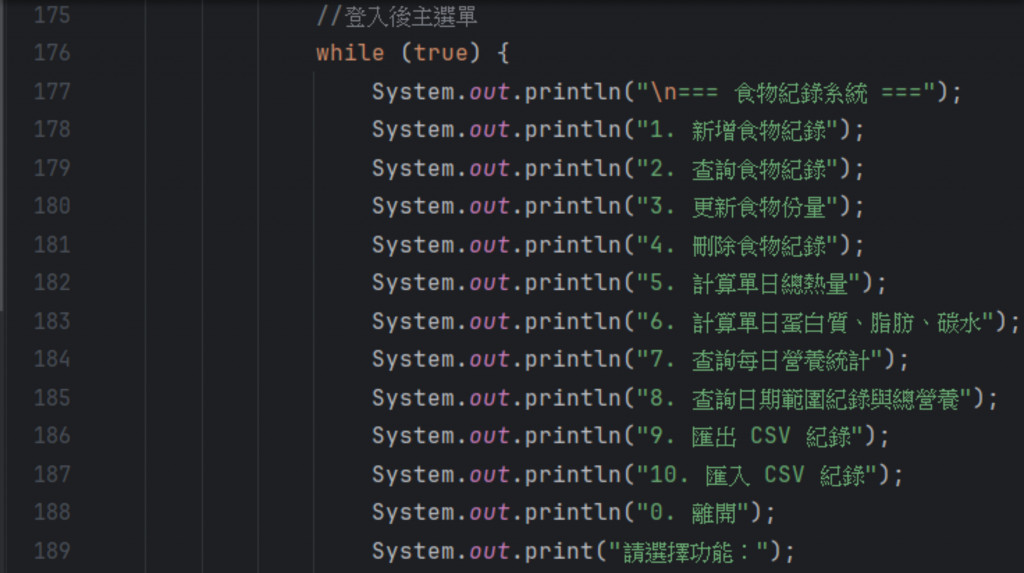Click the string "1. 新增食物紀錄"
The height and width of the screenshot is (573, 1024).
[737, 131]
